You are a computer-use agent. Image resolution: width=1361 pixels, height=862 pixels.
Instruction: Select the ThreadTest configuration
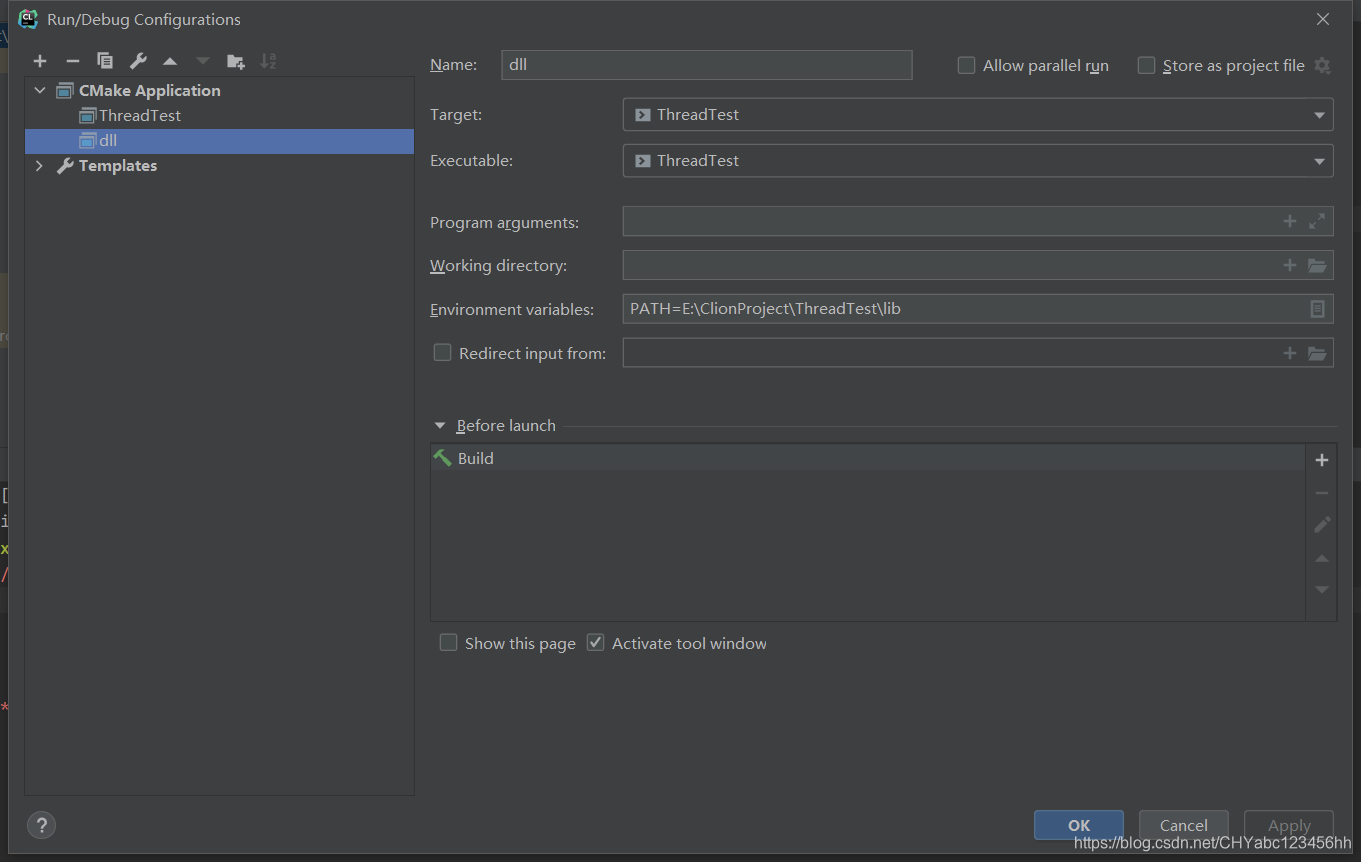[139, 116]
